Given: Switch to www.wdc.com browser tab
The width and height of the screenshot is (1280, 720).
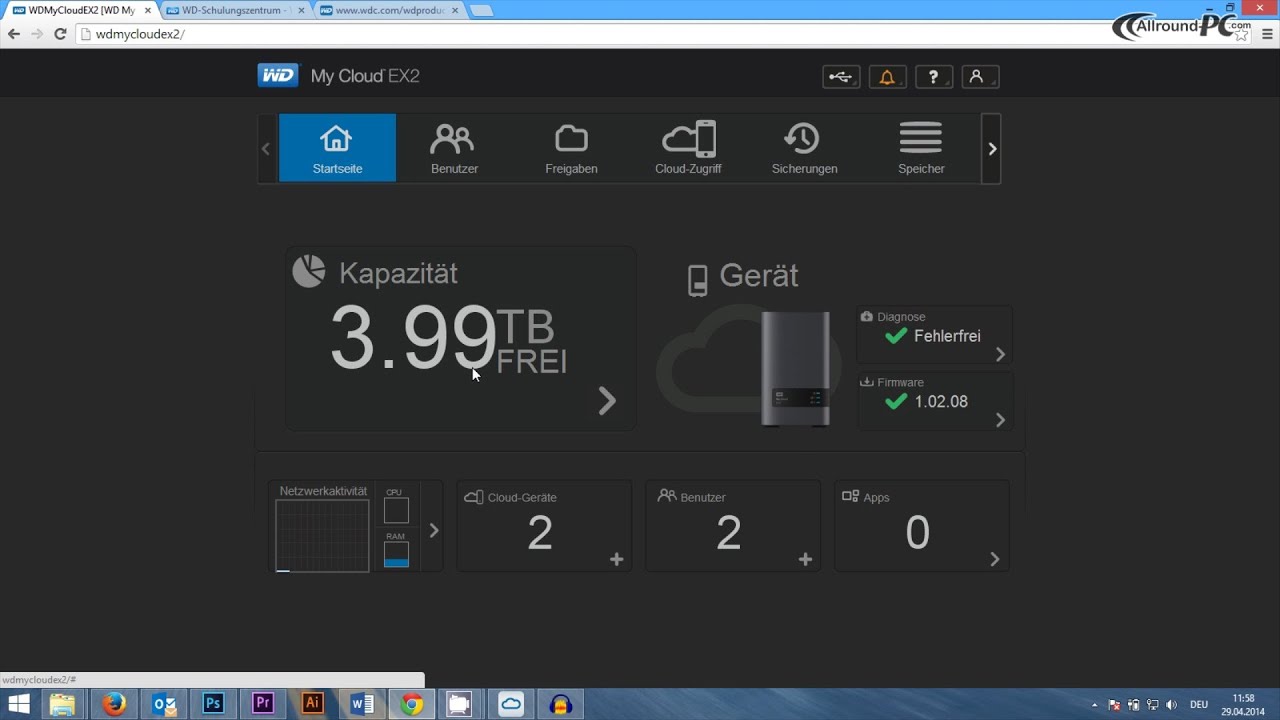Looking at the screenshot, I should (x=388, y=10).
